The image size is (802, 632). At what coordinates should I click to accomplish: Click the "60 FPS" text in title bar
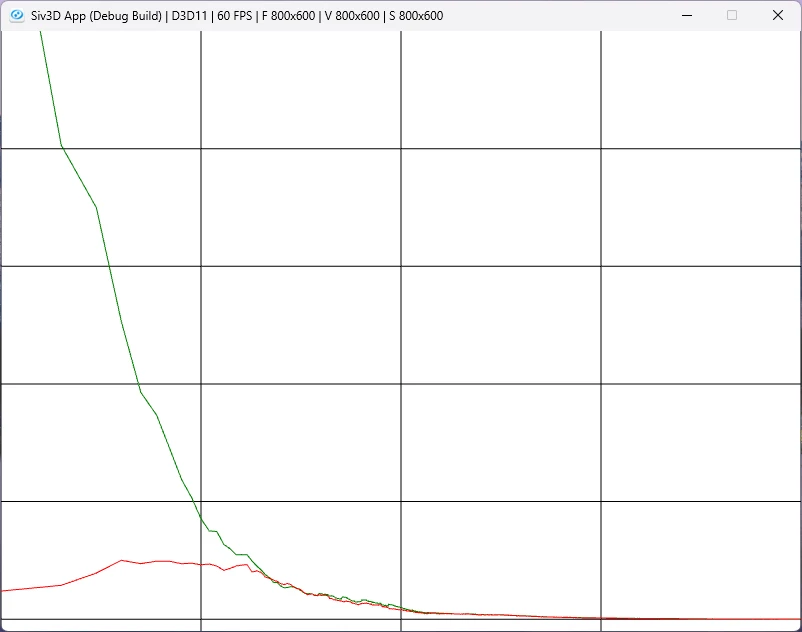(x=235, y=16)
